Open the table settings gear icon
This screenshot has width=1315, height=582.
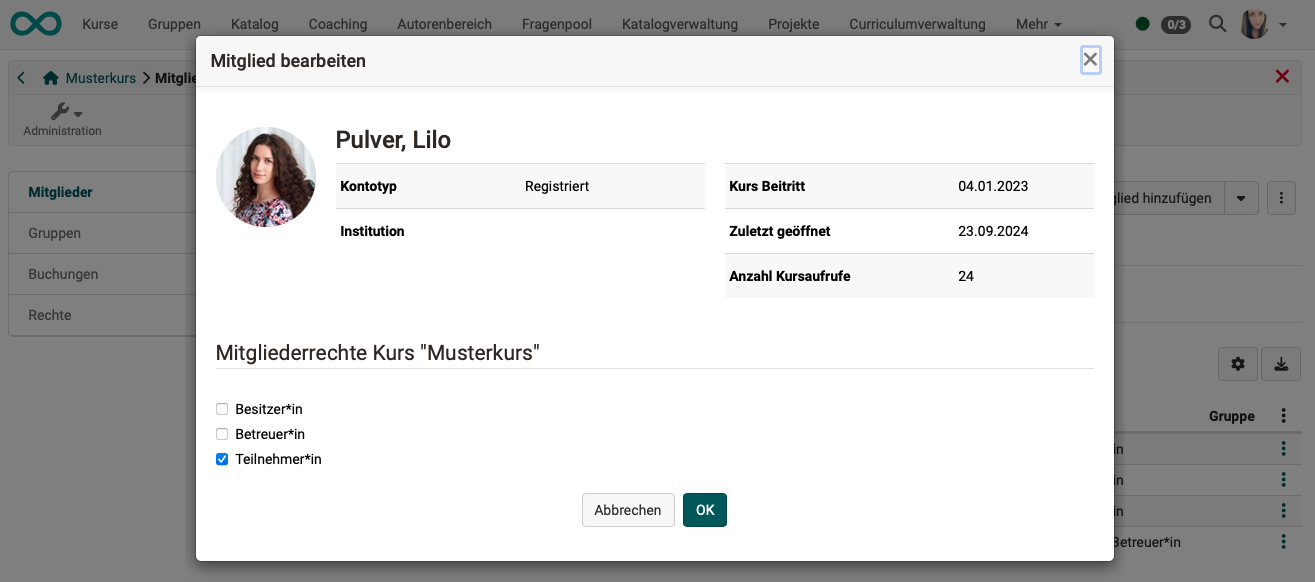1237,364
